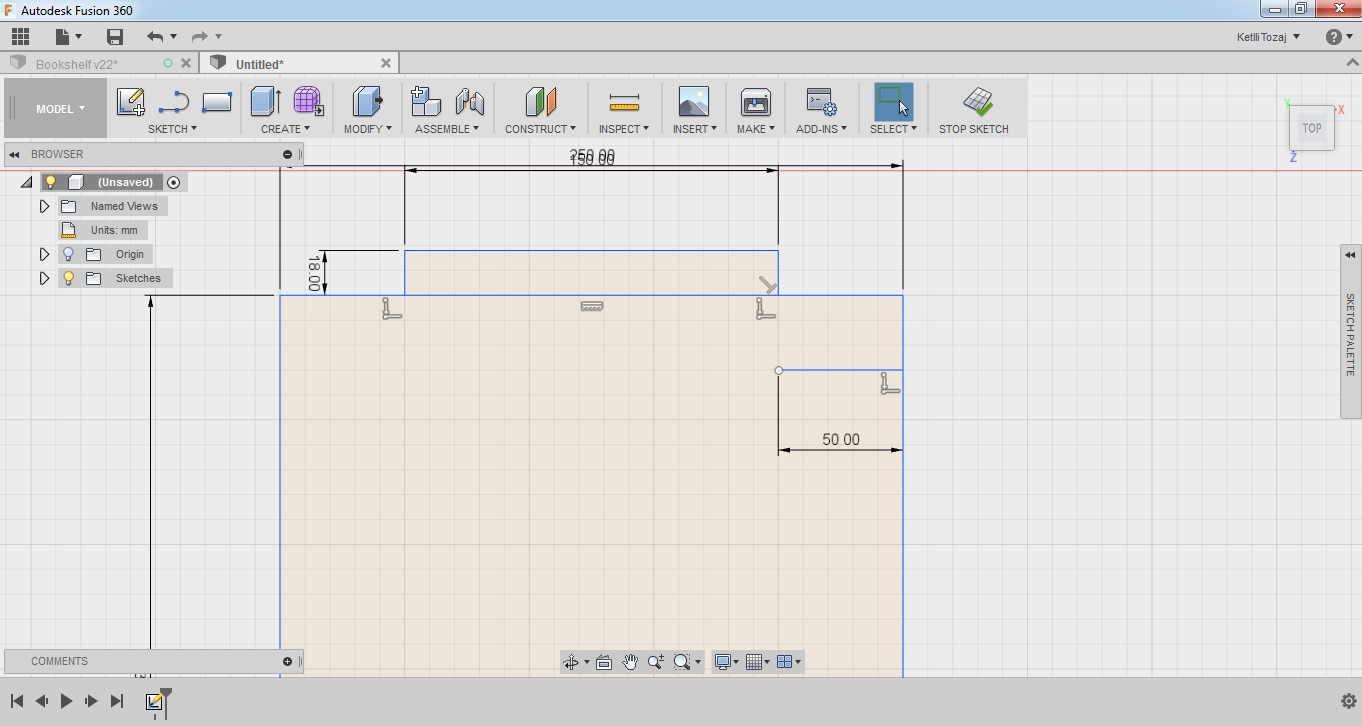The width and height of the screenshot is (1362, 726).
Task: Open the INSPECT menu
Action: (624, 129)
